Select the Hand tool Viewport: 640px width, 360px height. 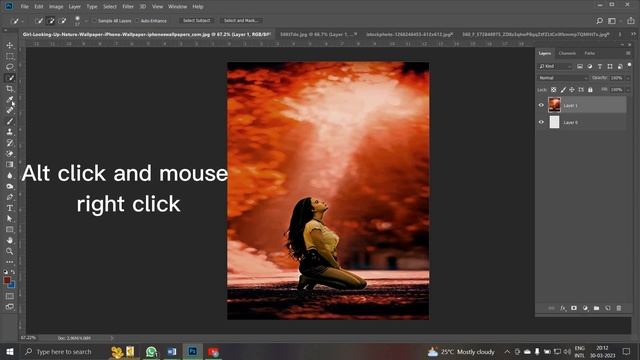pyautogui.click(x=9, y=240)
